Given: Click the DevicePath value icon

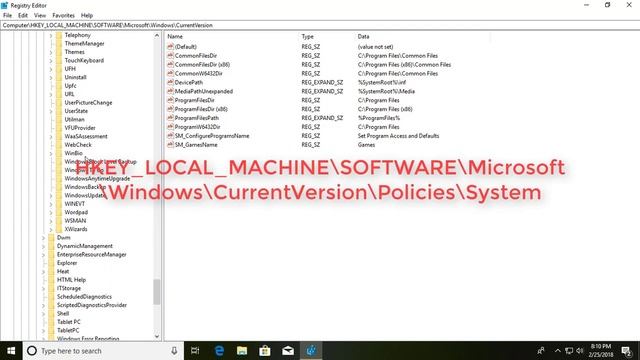Looking at the screenshot, I should click(x=171, y=82).
